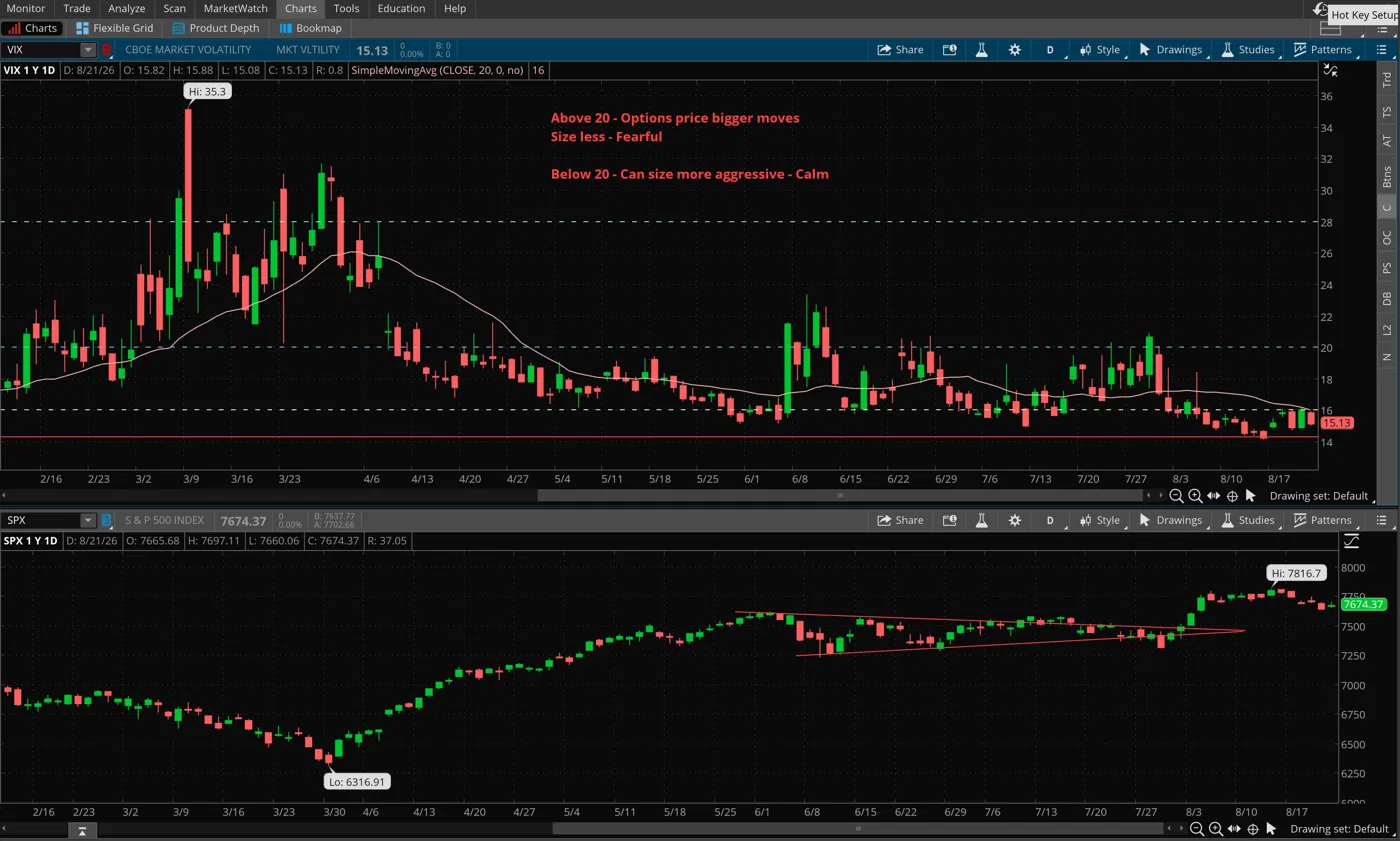Zoom in the SPX chart with the magnifier plus
Screen dimensions: 1400x841
click(1215, 829)
